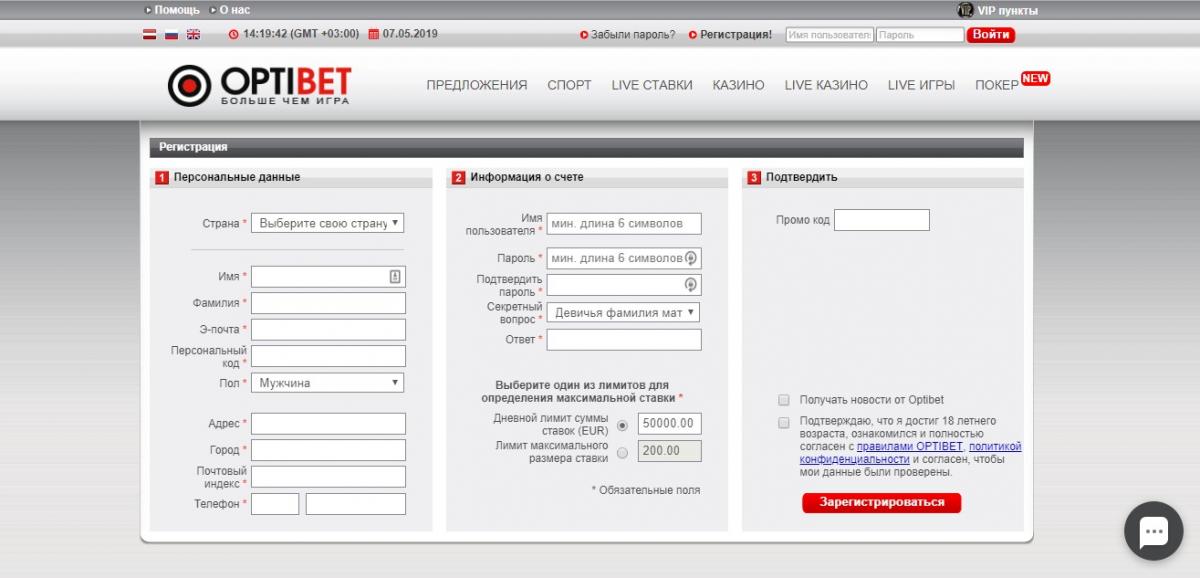This screenshot has height=578, width=1200.
Task: Click the Фамилия input field
Action: (328, 303)
